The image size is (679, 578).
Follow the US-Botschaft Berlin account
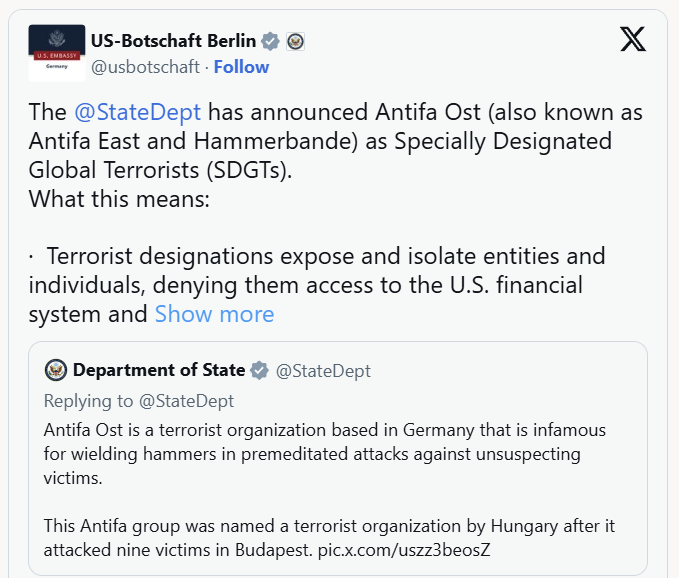pyautogui.click(x=241, y=67)
